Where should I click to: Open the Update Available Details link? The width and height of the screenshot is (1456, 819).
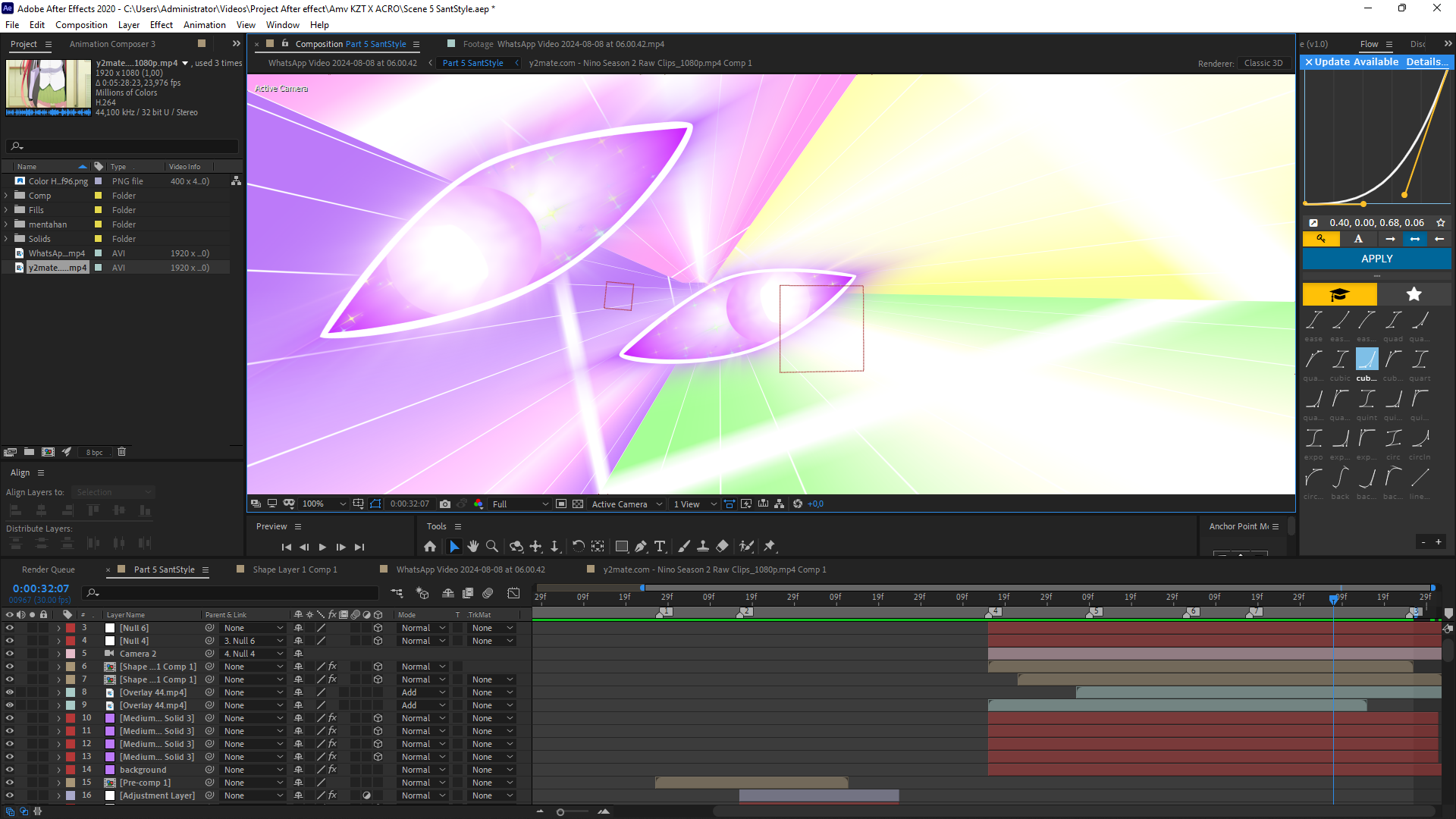[x=1426, y=62]
